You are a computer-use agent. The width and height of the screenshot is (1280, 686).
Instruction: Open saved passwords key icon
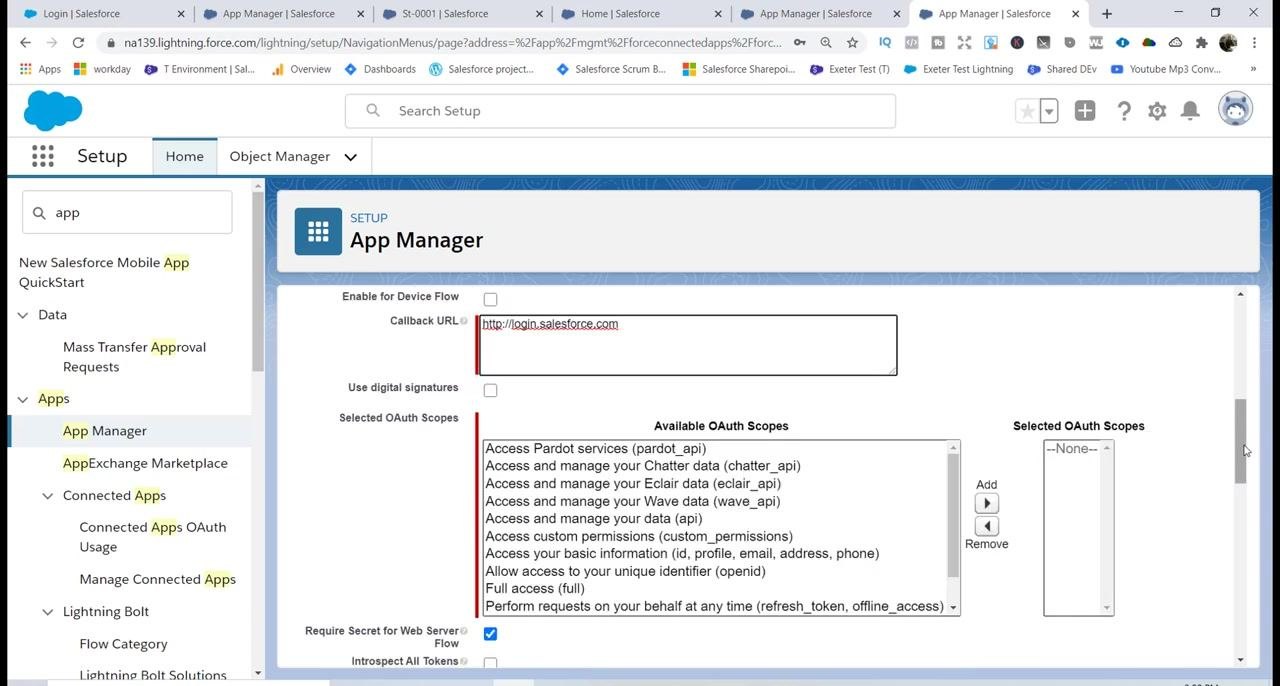800,43
